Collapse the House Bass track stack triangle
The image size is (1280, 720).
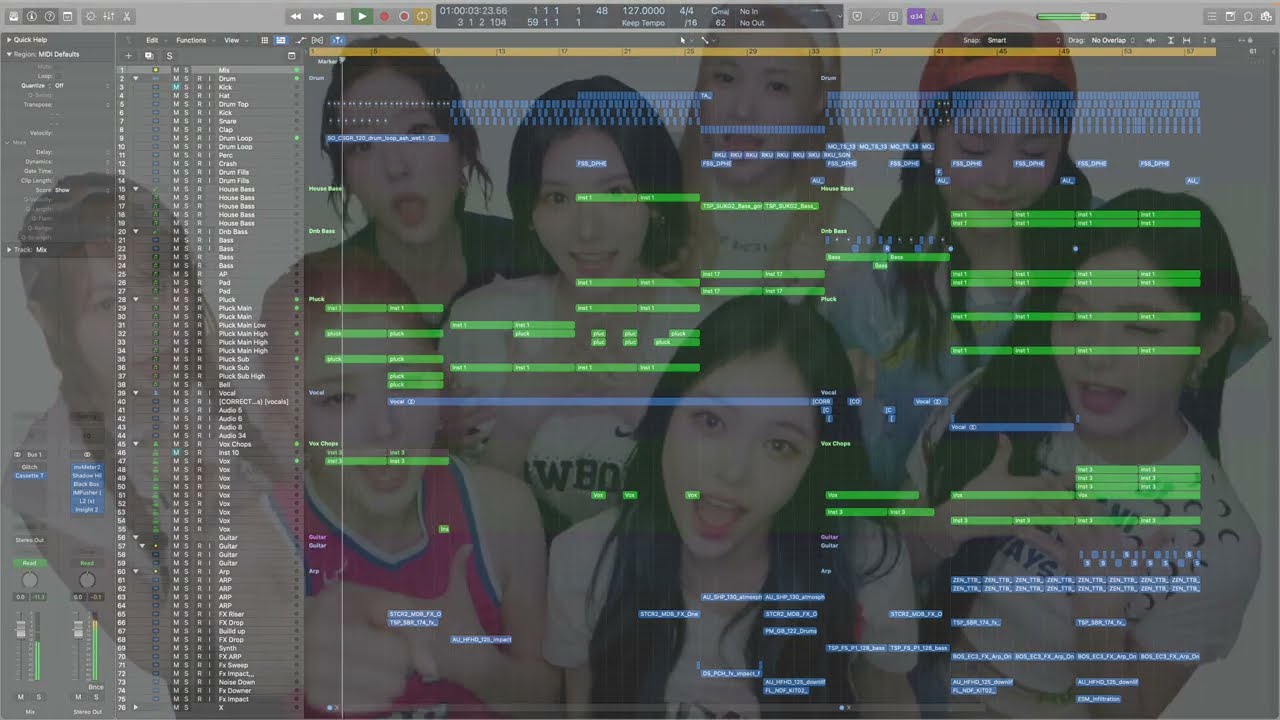click(x=135, y=189)
